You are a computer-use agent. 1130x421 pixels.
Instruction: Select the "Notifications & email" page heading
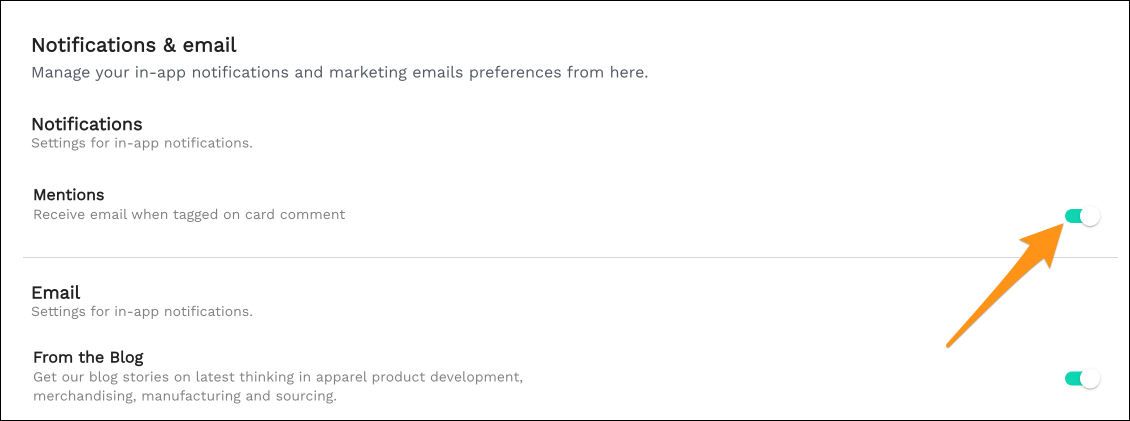tap(133, 45)
